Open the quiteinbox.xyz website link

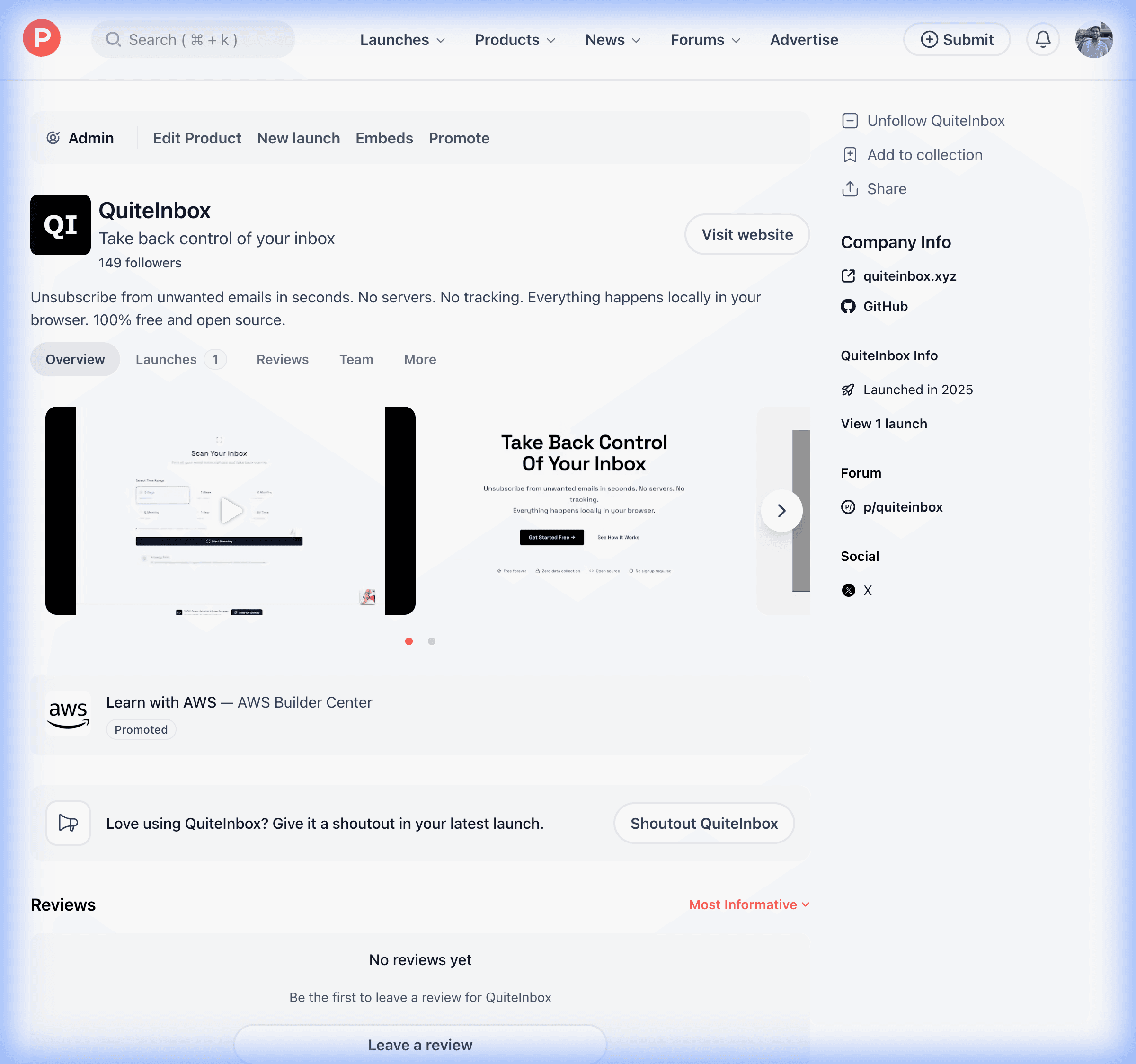pyautogui.click(x=909, y=276)
